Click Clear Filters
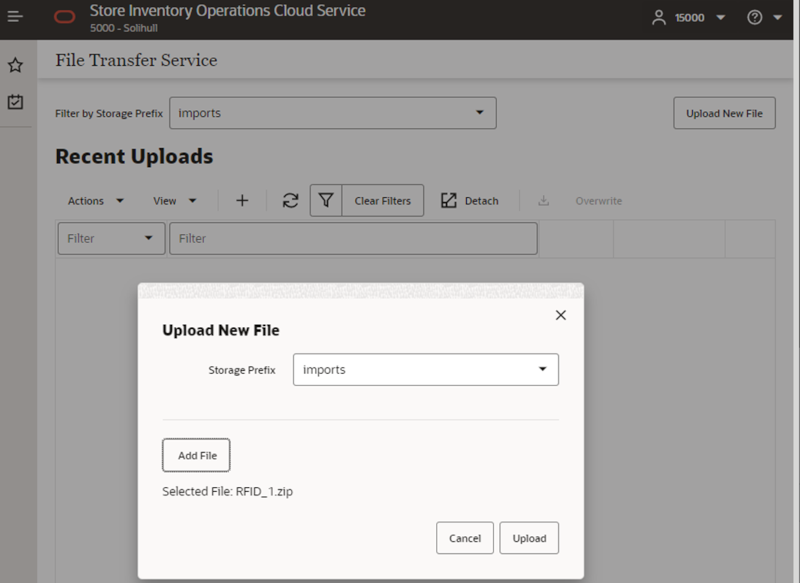800x583 pixels. pyautogui.click(x=383, y=201)
